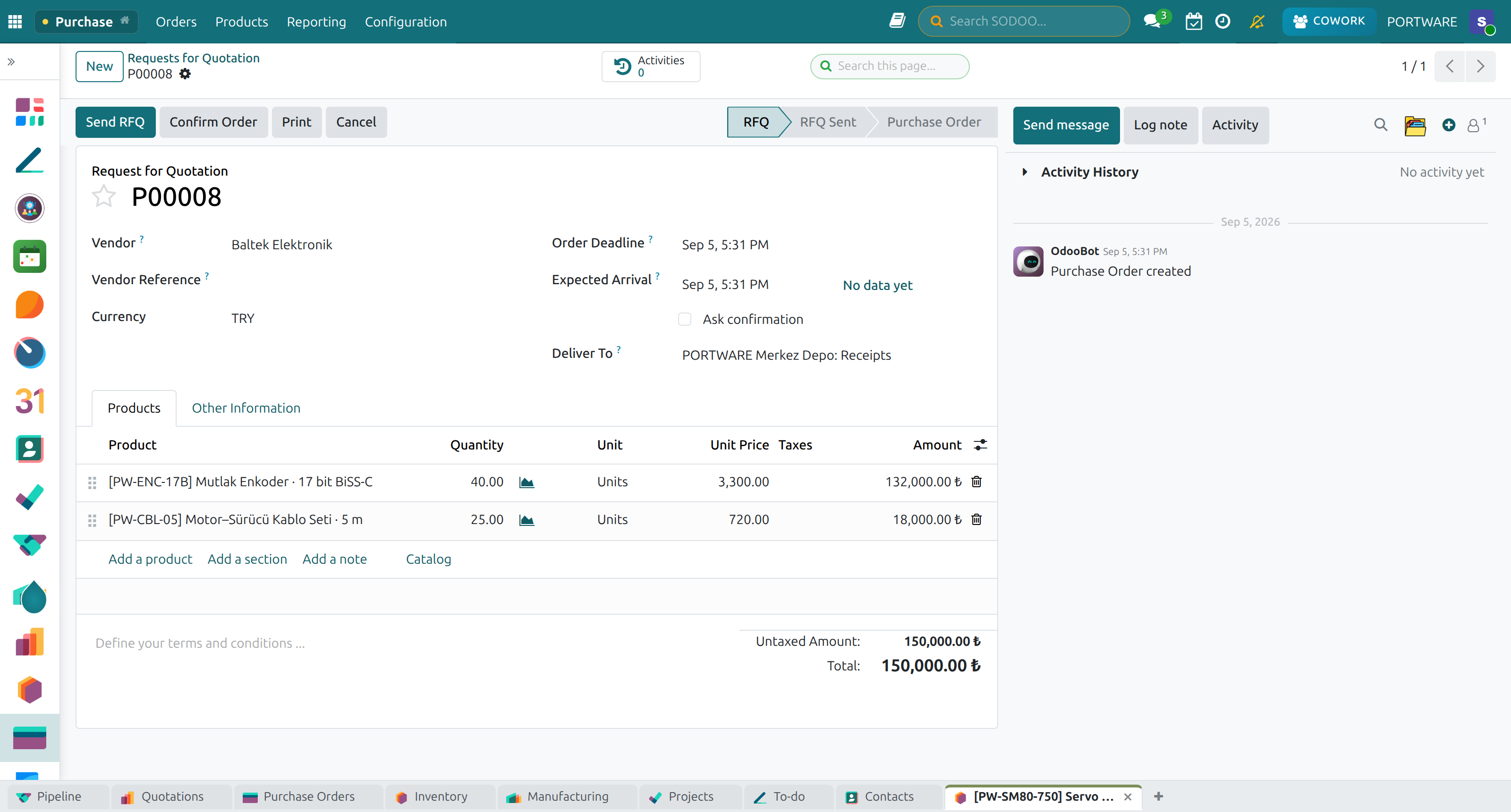Image resolution: width=1511 pixels, height=812 pixels.
Task: Open the Configuration menu
Action: [406, 22]
